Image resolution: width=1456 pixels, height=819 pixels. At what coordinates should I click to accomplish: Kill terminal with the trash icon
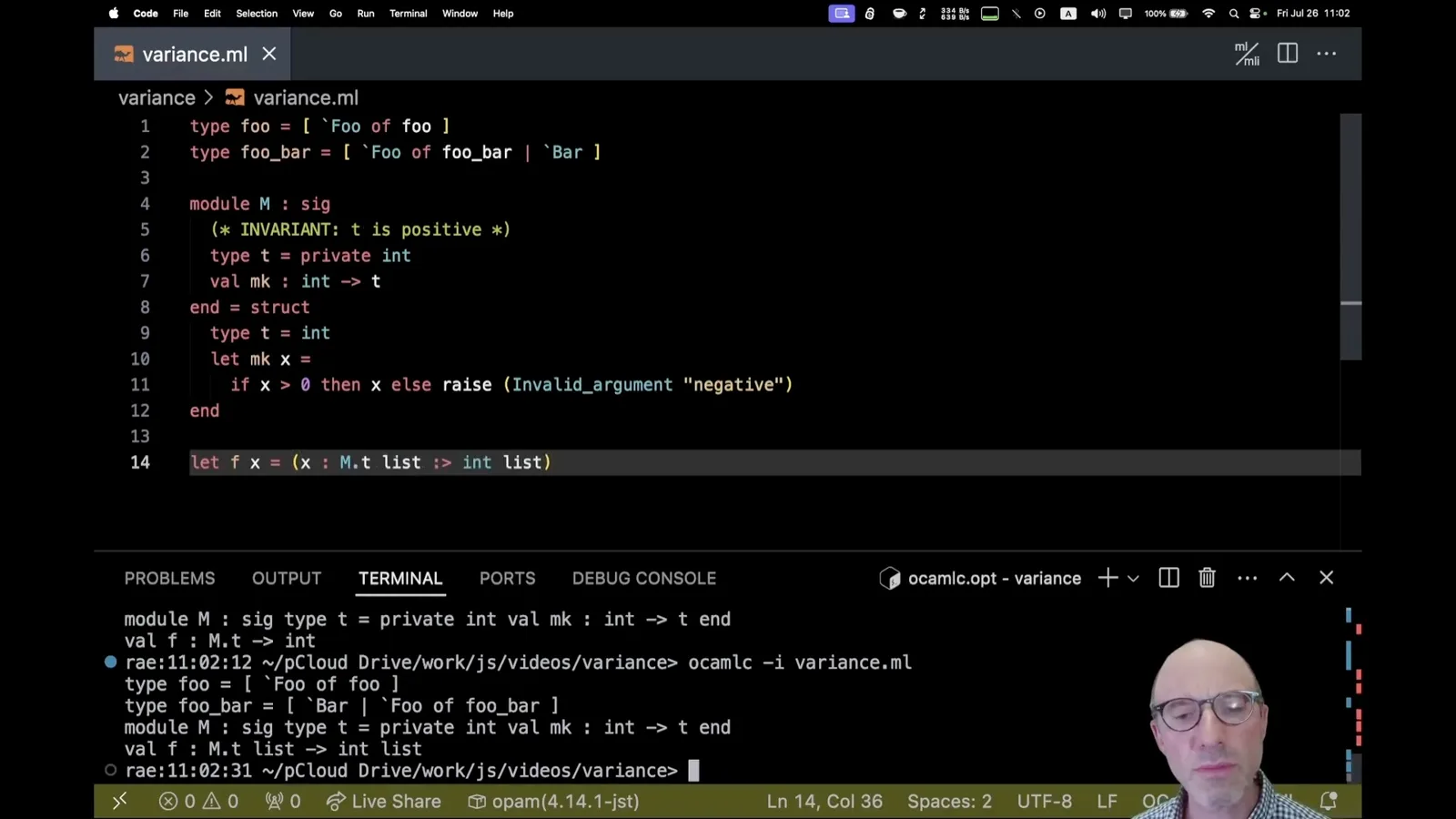point(1207,578)
